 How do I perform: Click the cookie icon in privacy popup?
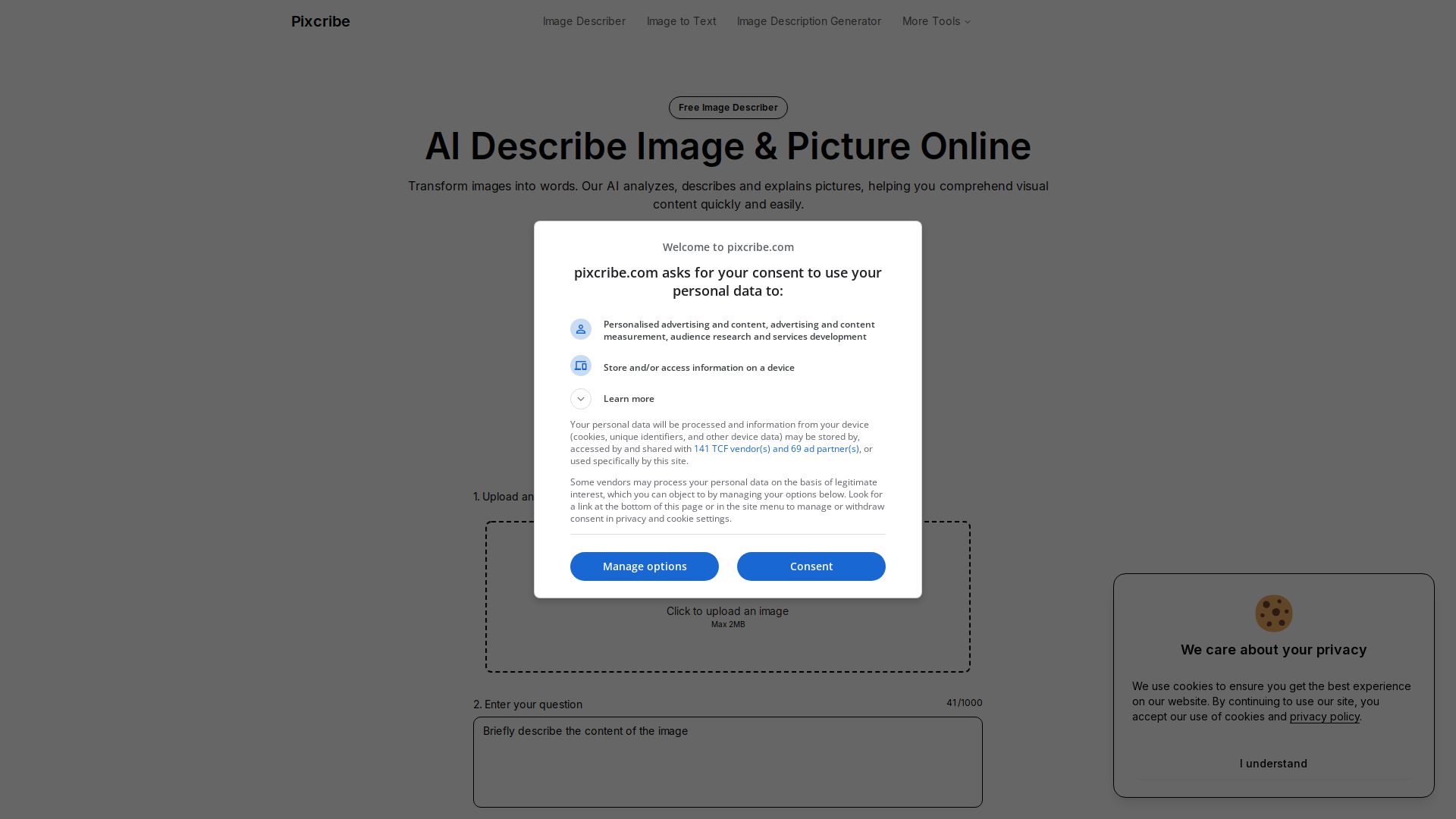(x=1273, y=613)
